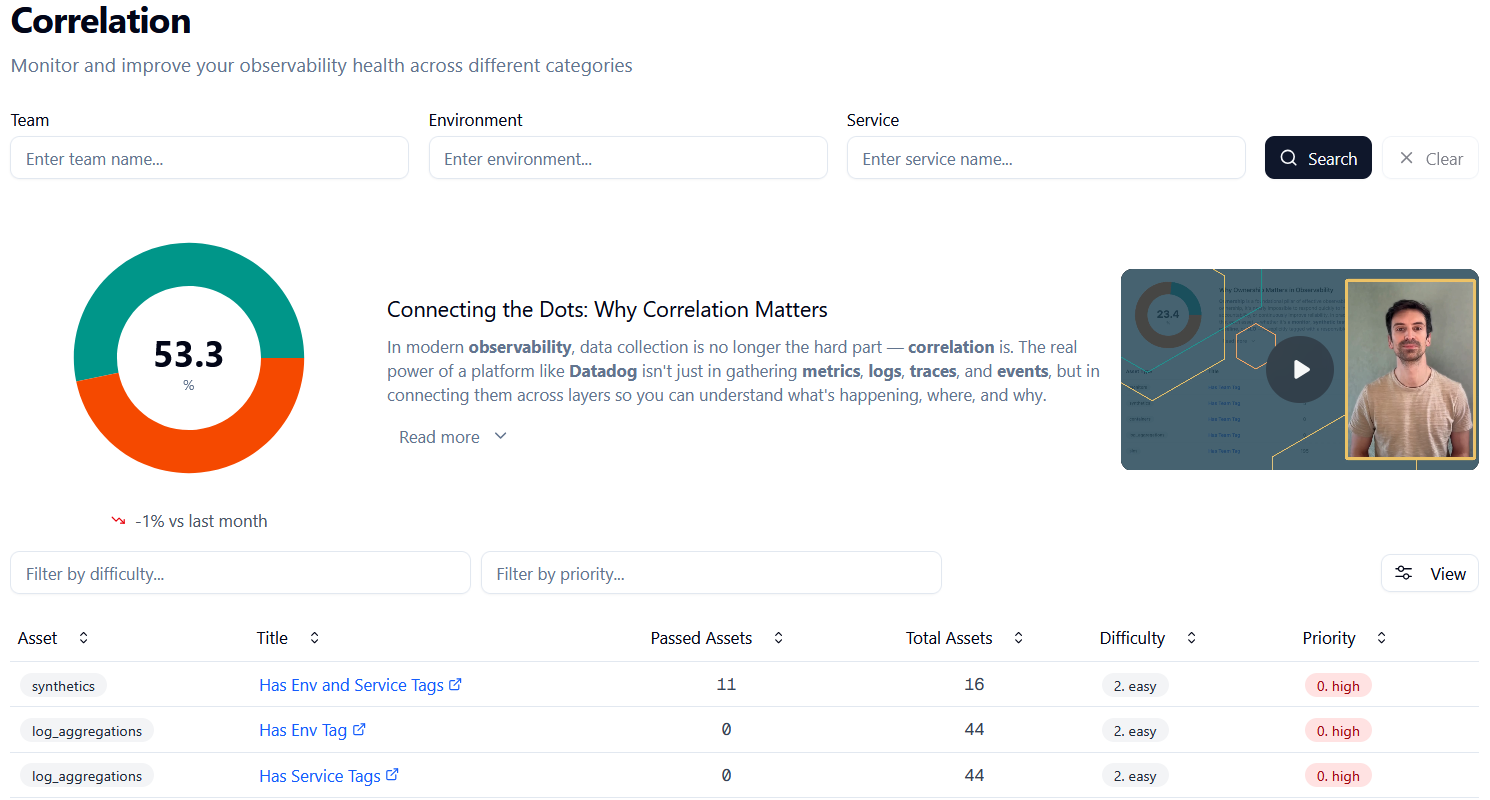Image resolution: width=1490 pixels, height=800 pixels.
Task: Open the Filter by difficulty dropdown
Action: [240, 573]
